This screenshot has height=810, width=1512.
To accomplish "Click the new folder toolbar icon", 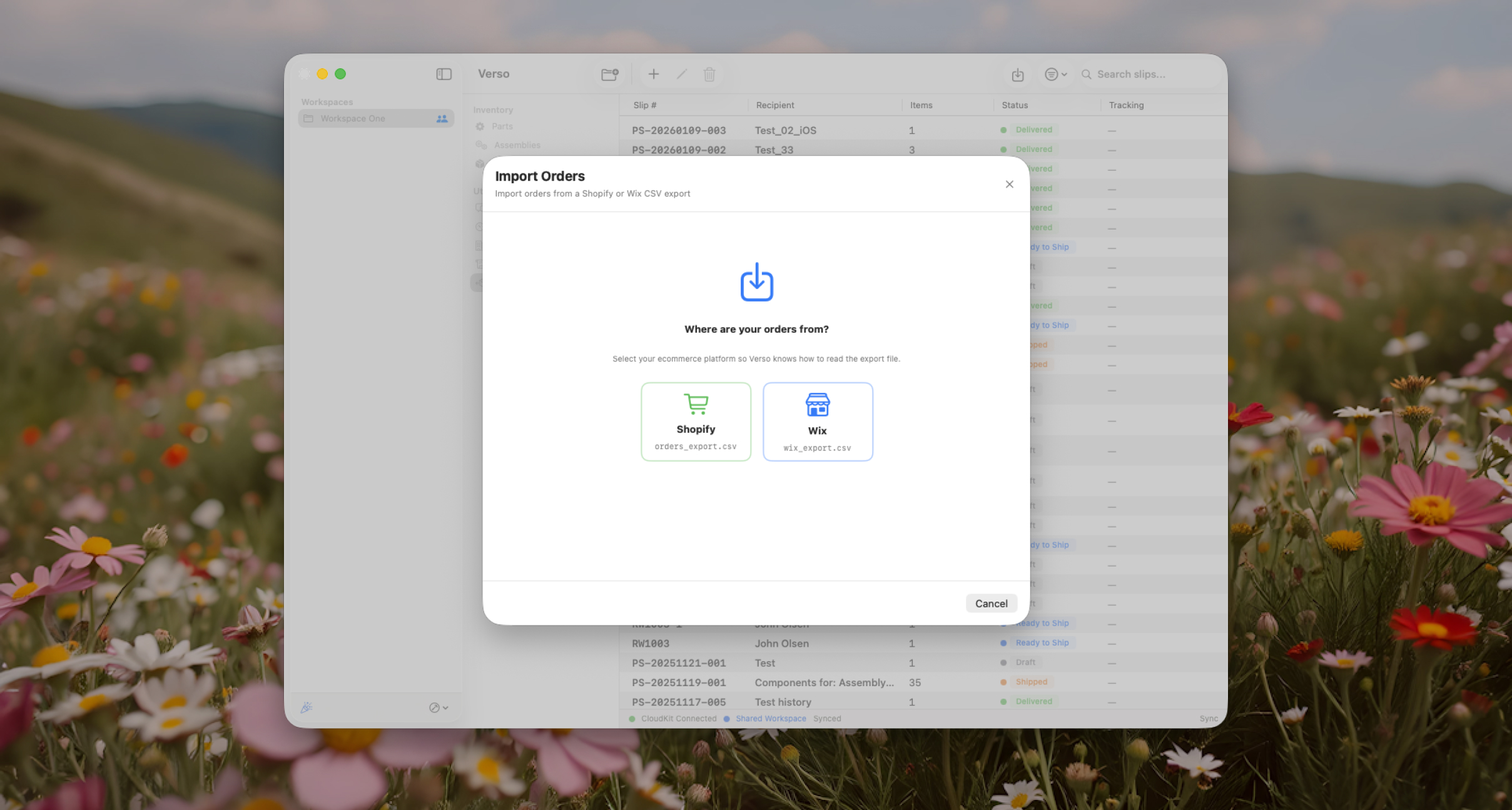I will coord(609,74).
